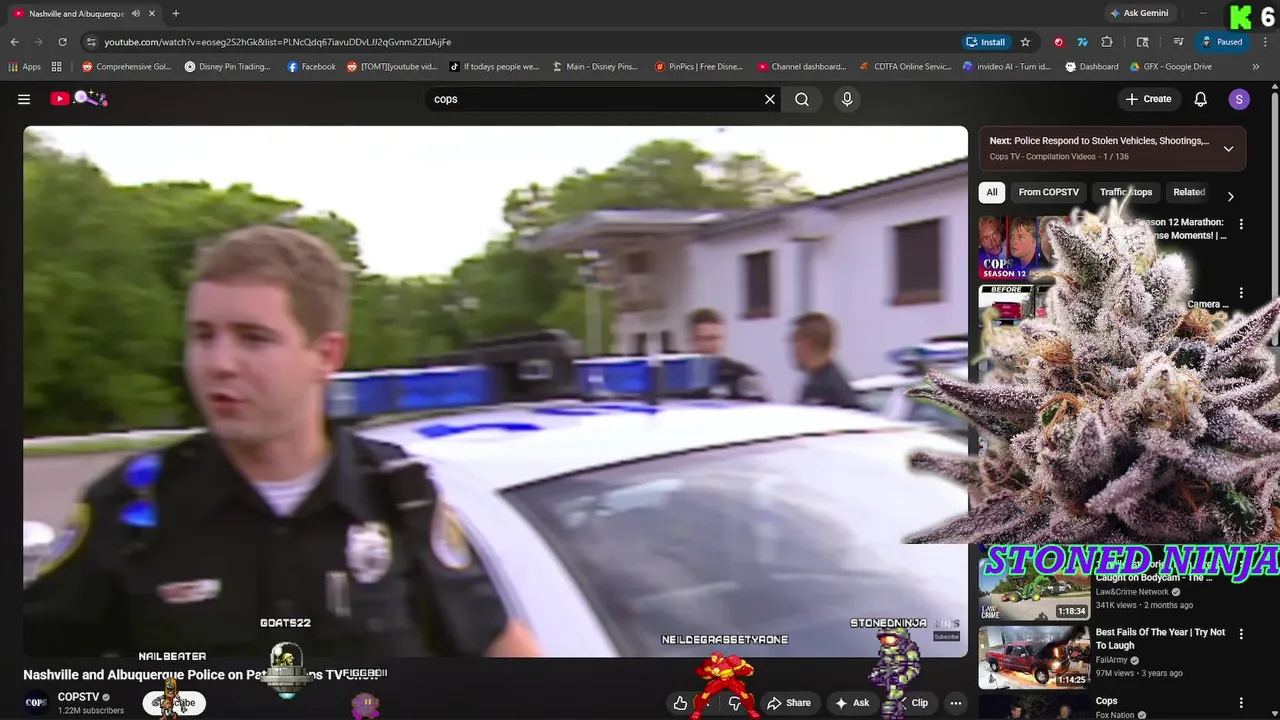Mute the tab using its speaker icon

coord(135,13)
